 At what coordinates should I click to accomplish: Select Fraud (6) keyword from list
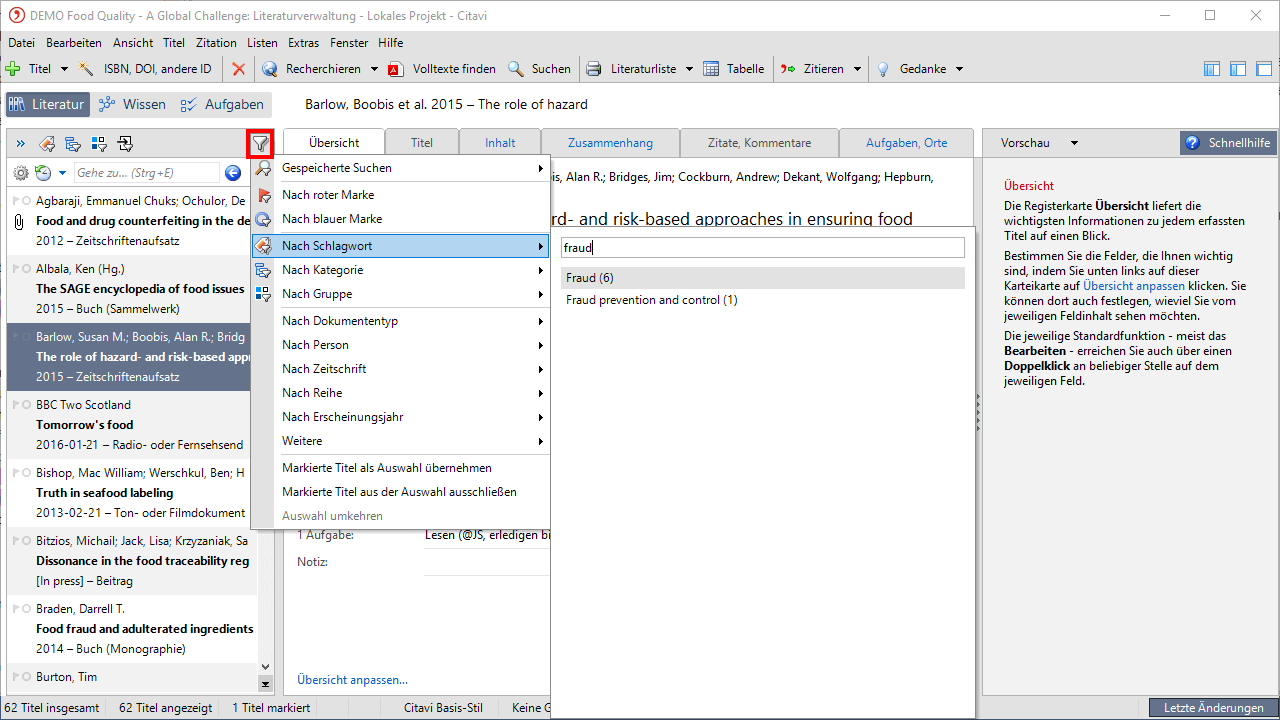pos(590,278)
